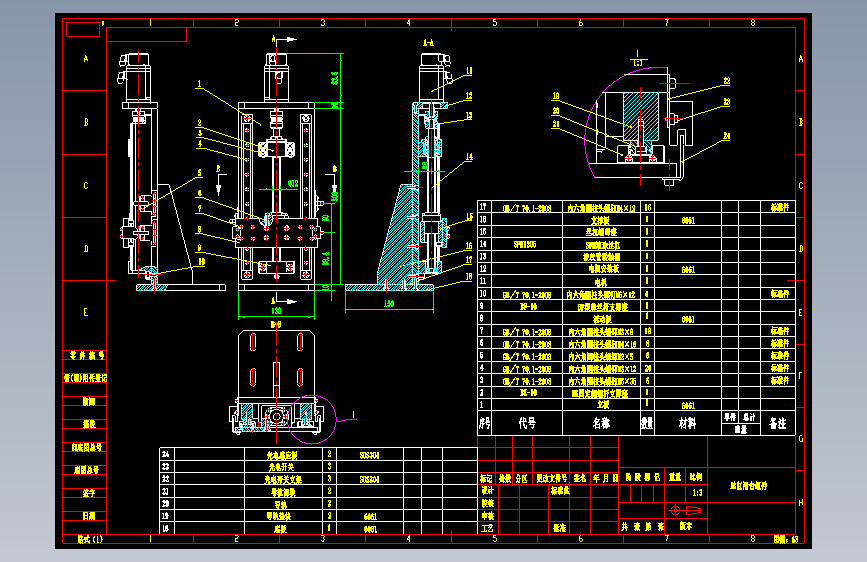Click balloon callout 10 near the base
The width and height of the screenshot is (867, 562).
pos(202,262)
